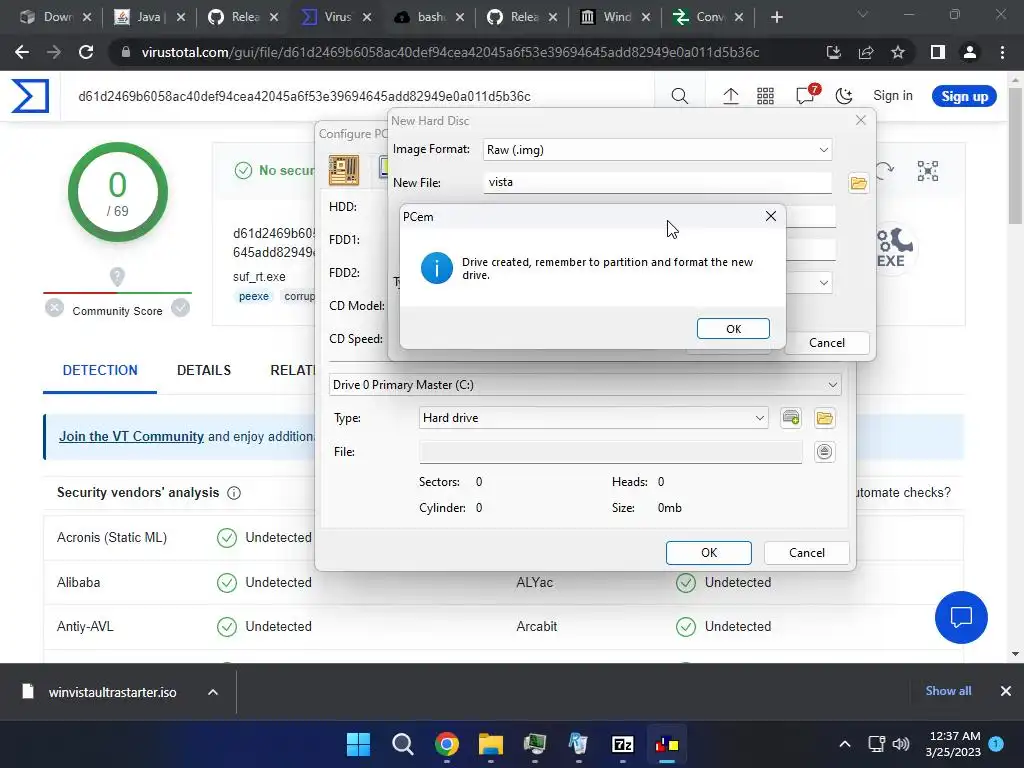This screenshot has width=1024, height=768.
Task: Click Cancel in New Hard Disc dialog
Action: pyautogui.click(x=827, y=343)
